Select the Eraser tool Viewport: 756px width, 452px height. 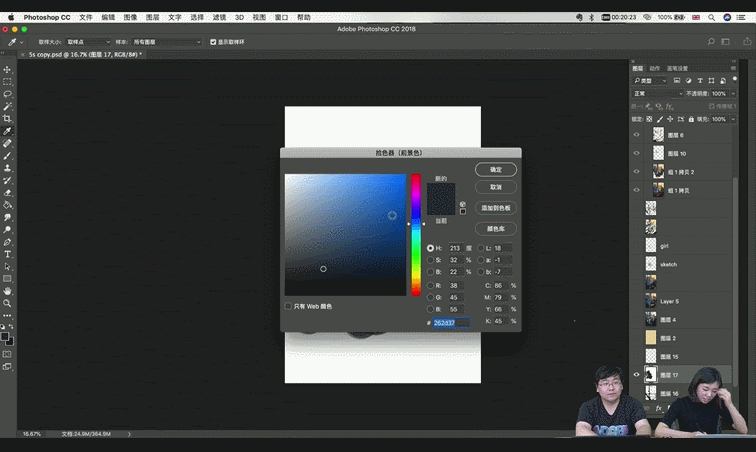tap(7, 192)
